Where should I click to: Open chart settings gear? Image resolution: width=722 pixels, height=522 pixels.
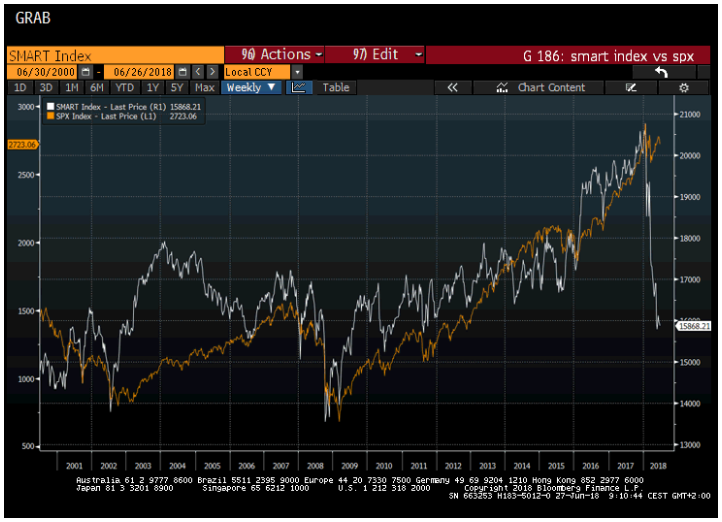point(684,87)
